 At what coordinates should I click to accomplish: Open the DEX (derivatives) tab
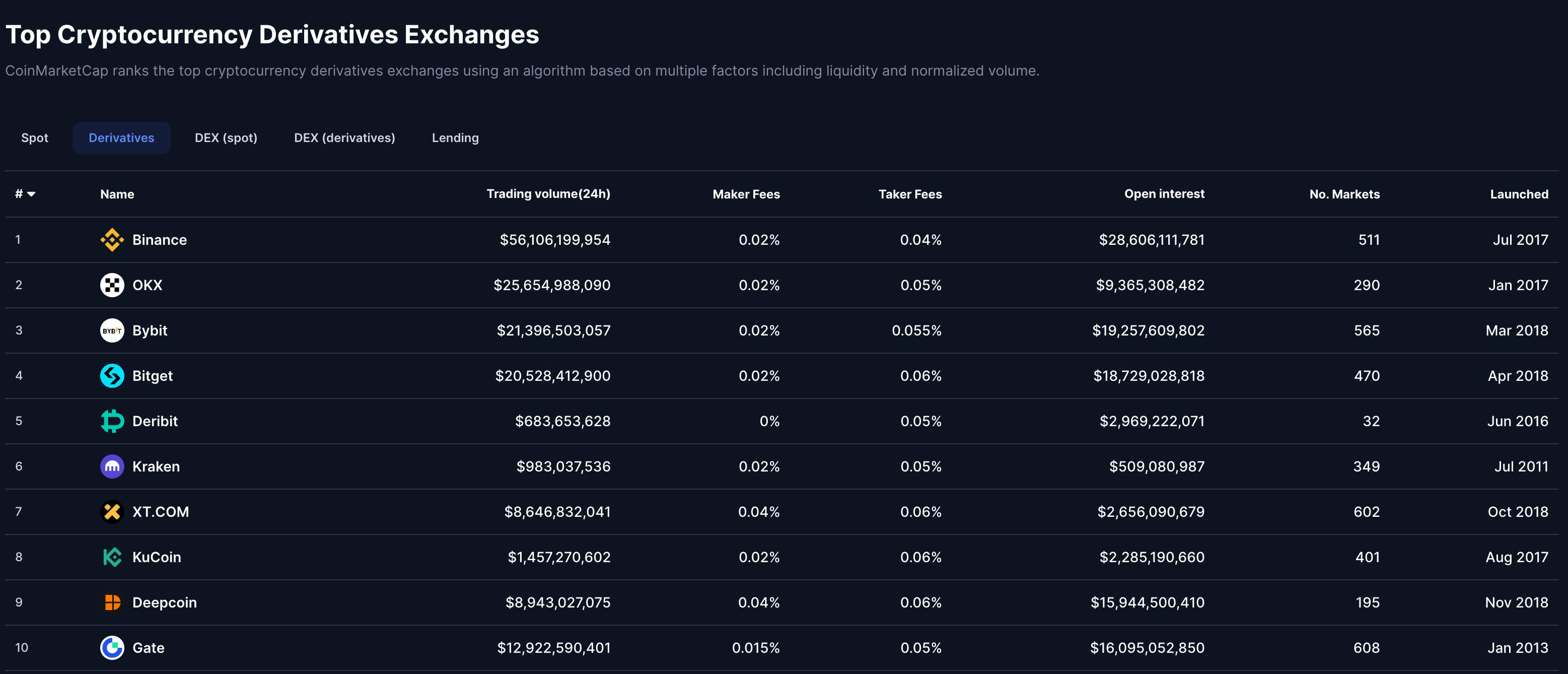(344, 138)
